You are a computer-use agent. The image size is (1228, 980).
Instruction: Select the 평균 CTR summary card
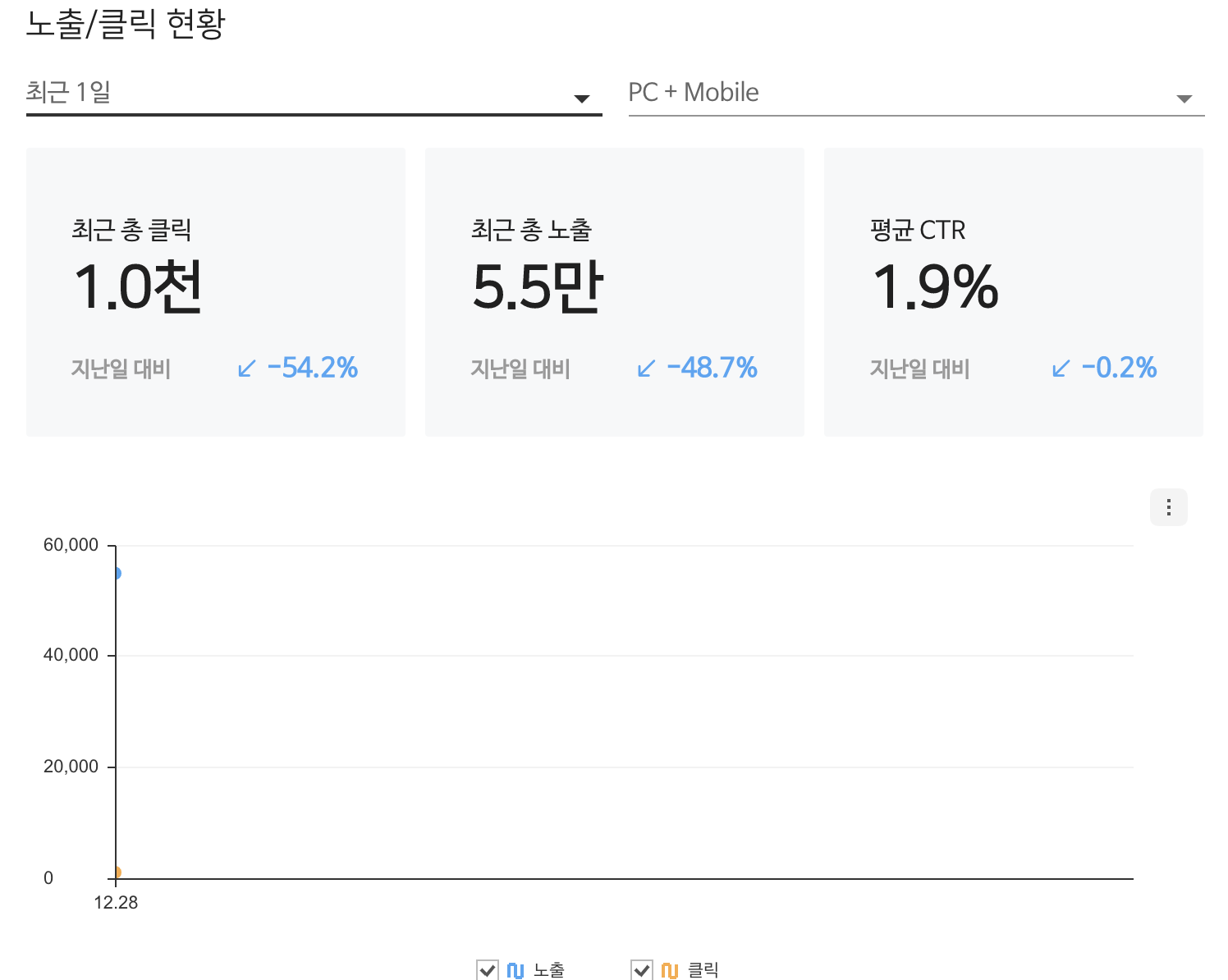(x=1013, y=291)
